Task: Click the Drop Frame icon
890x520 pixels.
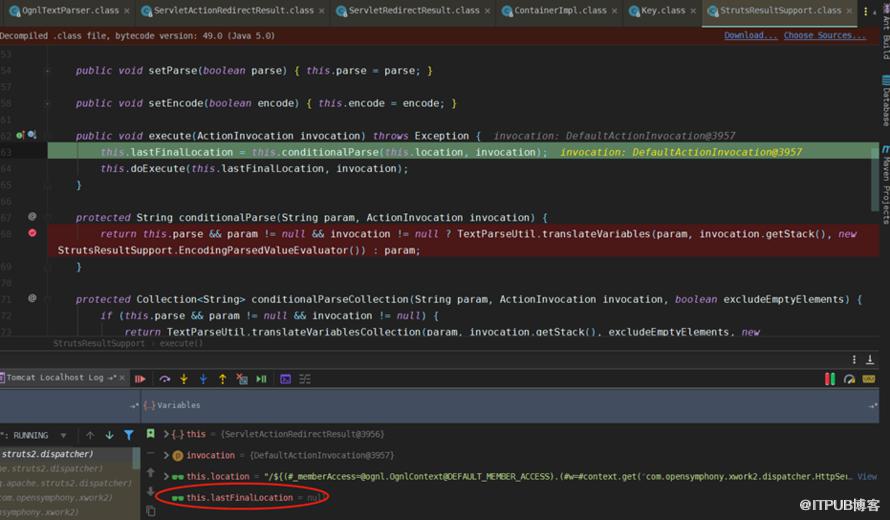Action: coord(242,379)
